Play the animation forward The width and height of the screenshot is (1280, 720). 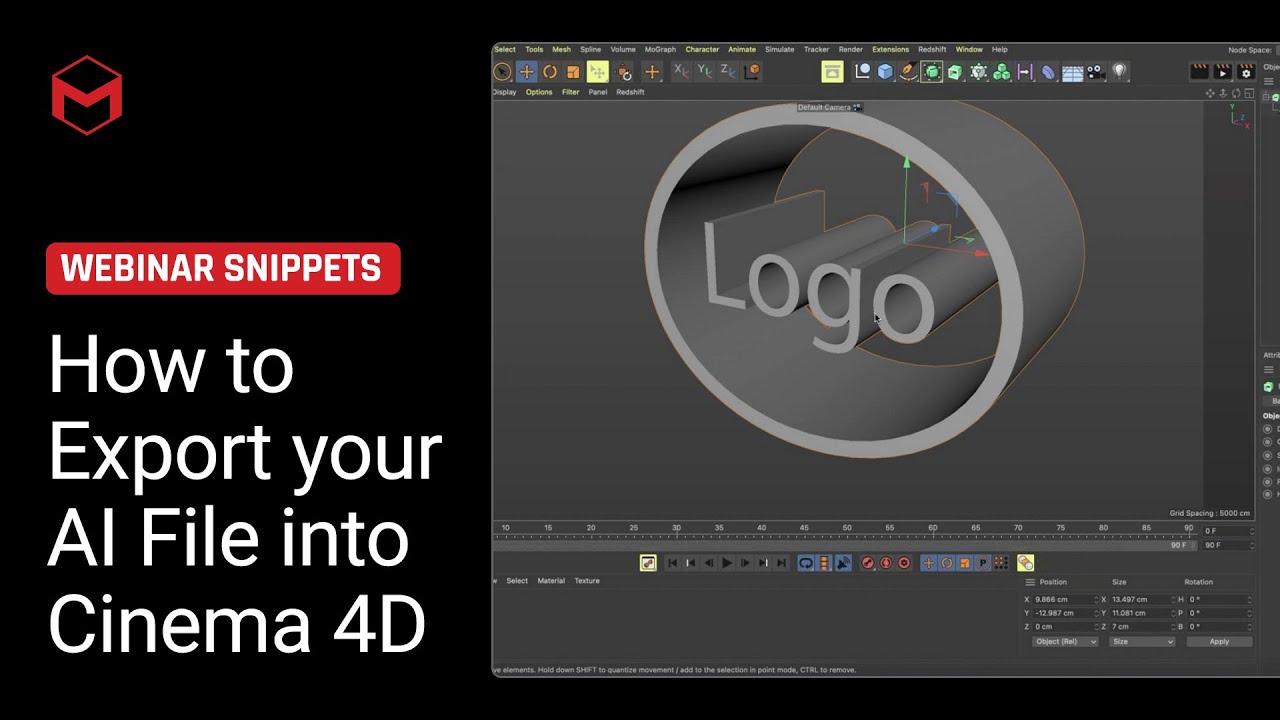[727, 563]
